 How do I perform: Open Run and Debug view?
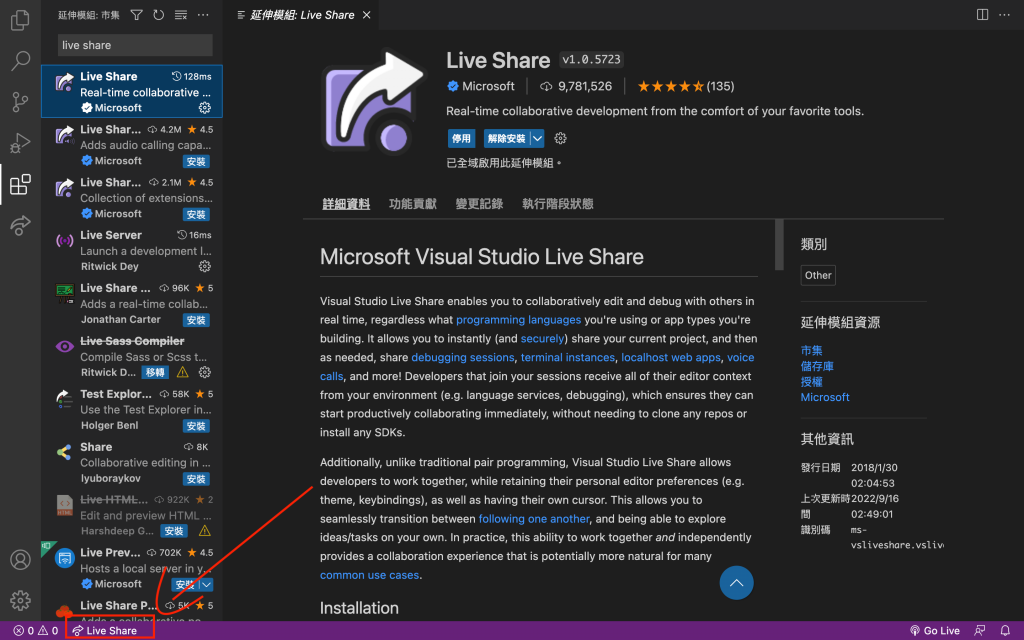(20, 142)
